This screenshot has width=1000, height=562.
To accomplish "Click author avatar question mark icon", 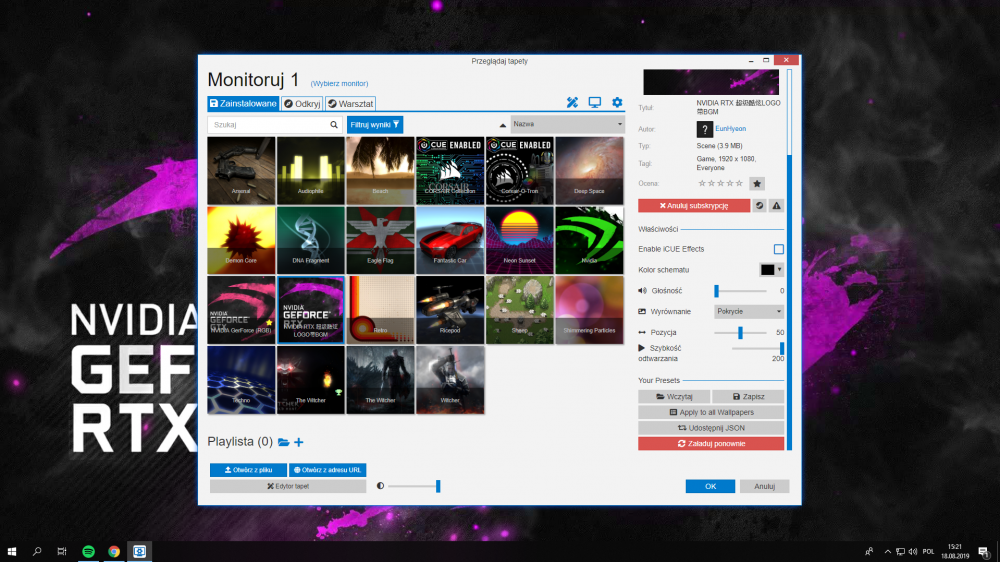I will coord(704,129).
